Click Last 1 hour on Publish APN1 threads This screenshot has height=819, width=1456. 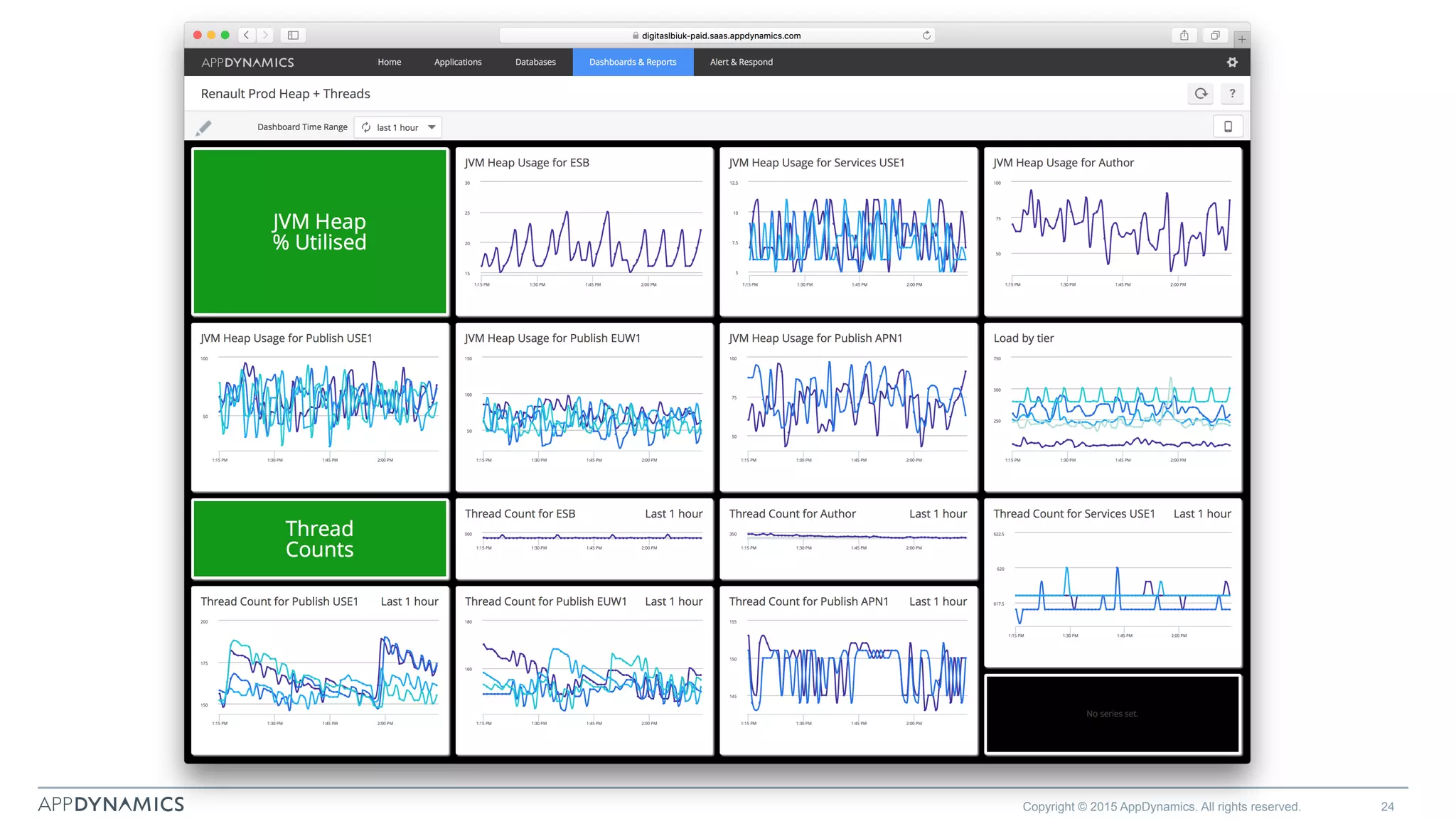938,601
